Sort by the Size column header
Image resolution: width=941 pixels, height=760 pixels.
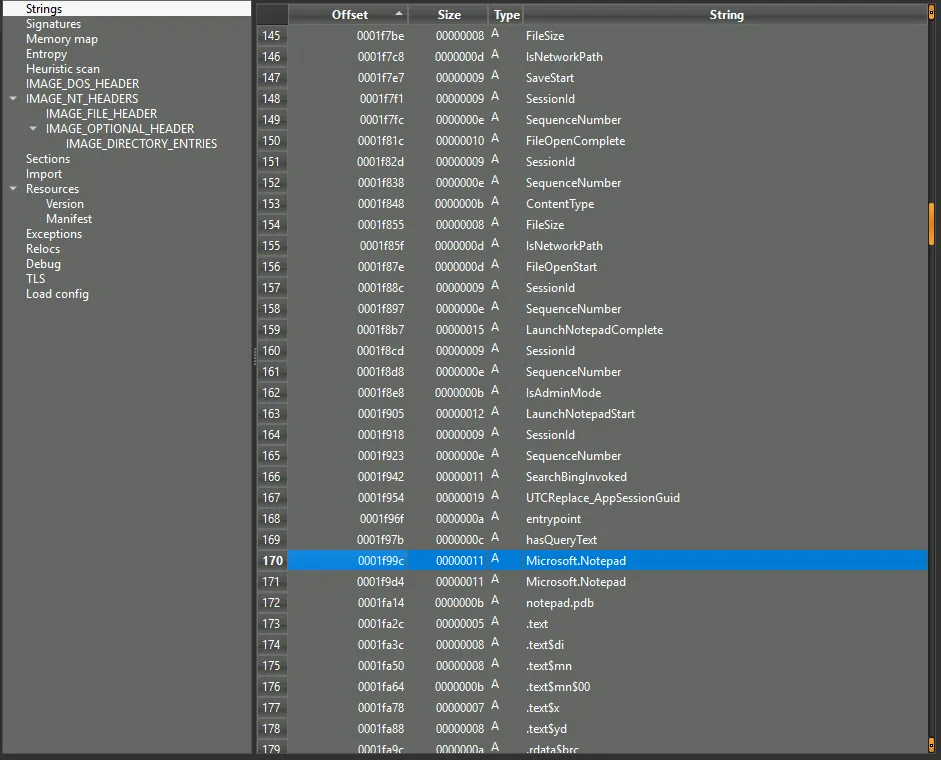pos(448,15)
